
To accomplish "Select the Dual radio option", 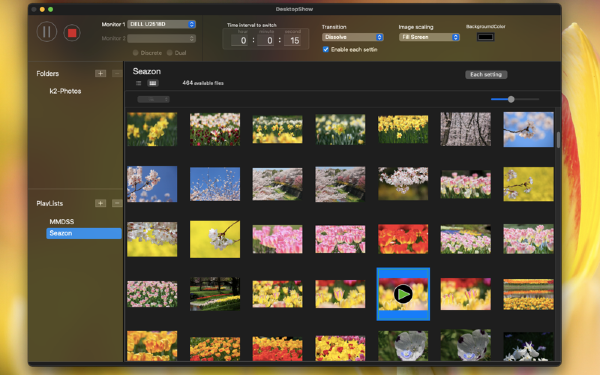I will [x=170, y=53].
